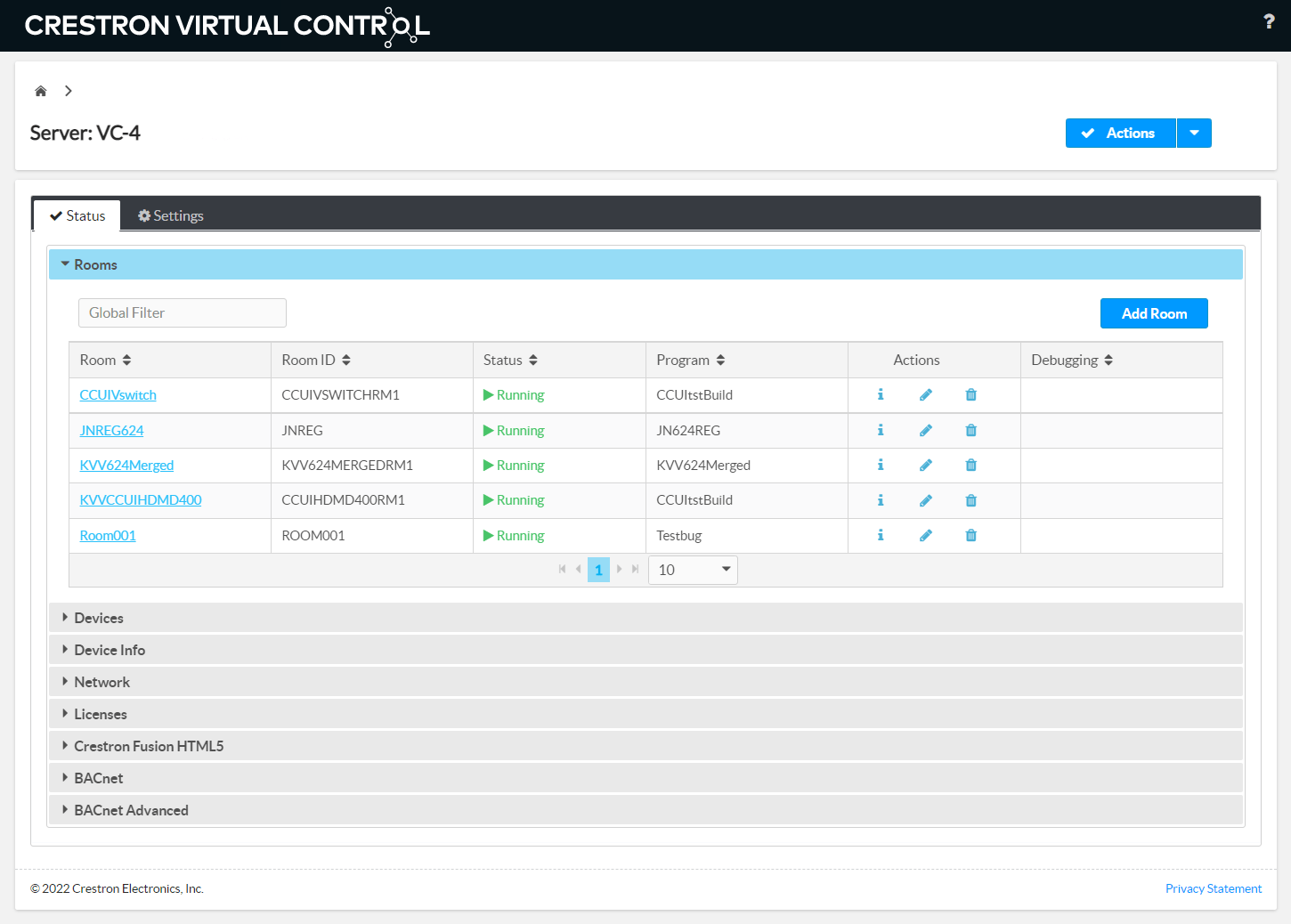The width and height of the screenshot is (1291, 924).
Task: Open the KVVCCUIHDMD400 room link
Action: 141,500
